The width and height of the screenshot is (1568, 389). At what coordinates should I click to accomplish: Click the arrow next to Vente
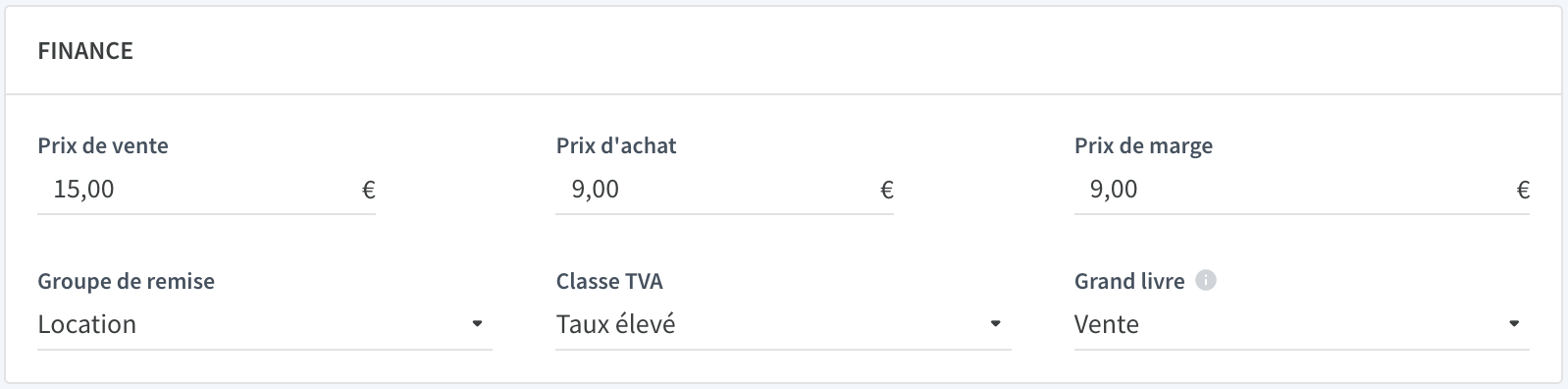coord(1514,323)
